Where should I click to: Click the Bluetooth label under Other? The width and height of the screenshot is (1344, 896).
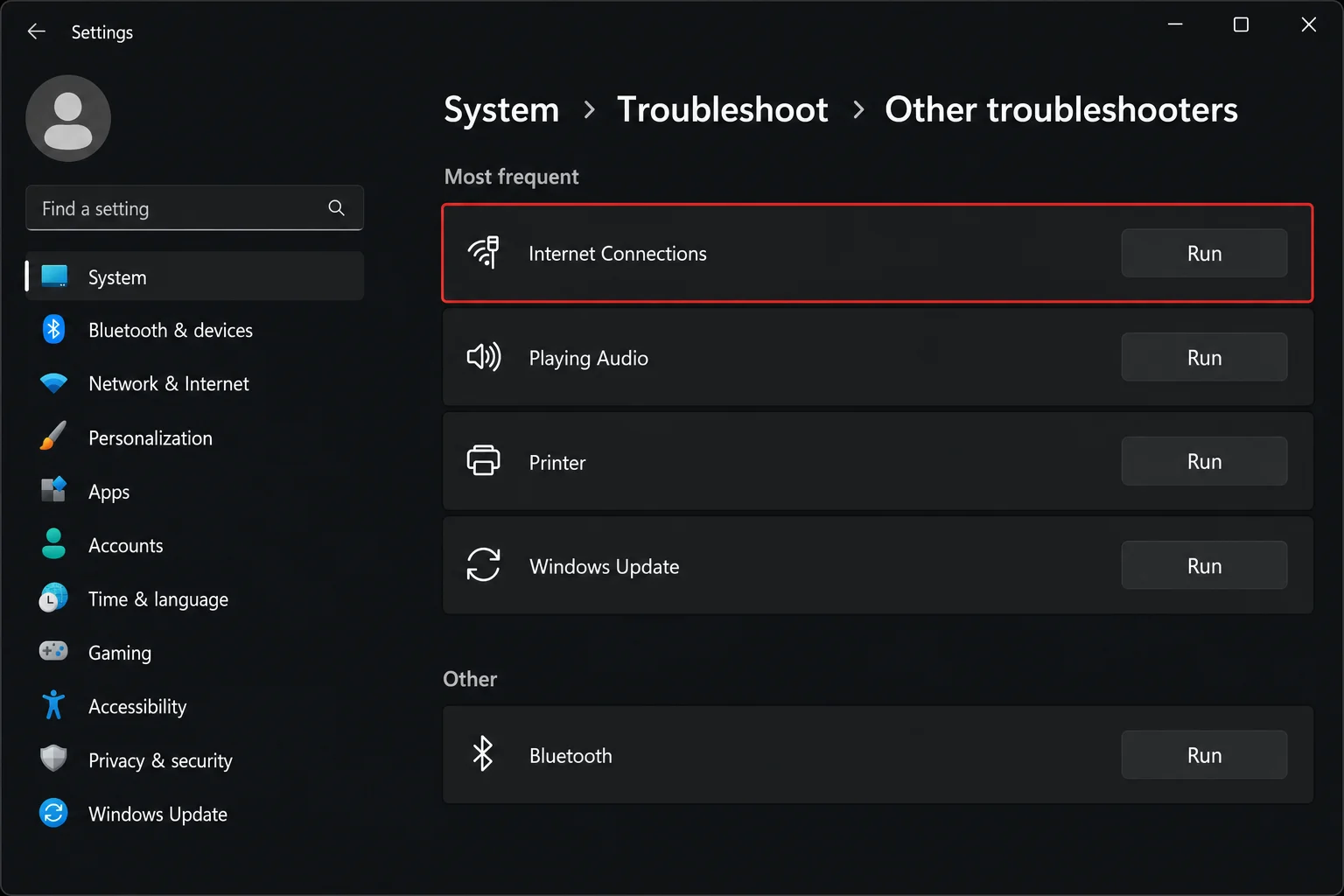click(x=570, y=755)
